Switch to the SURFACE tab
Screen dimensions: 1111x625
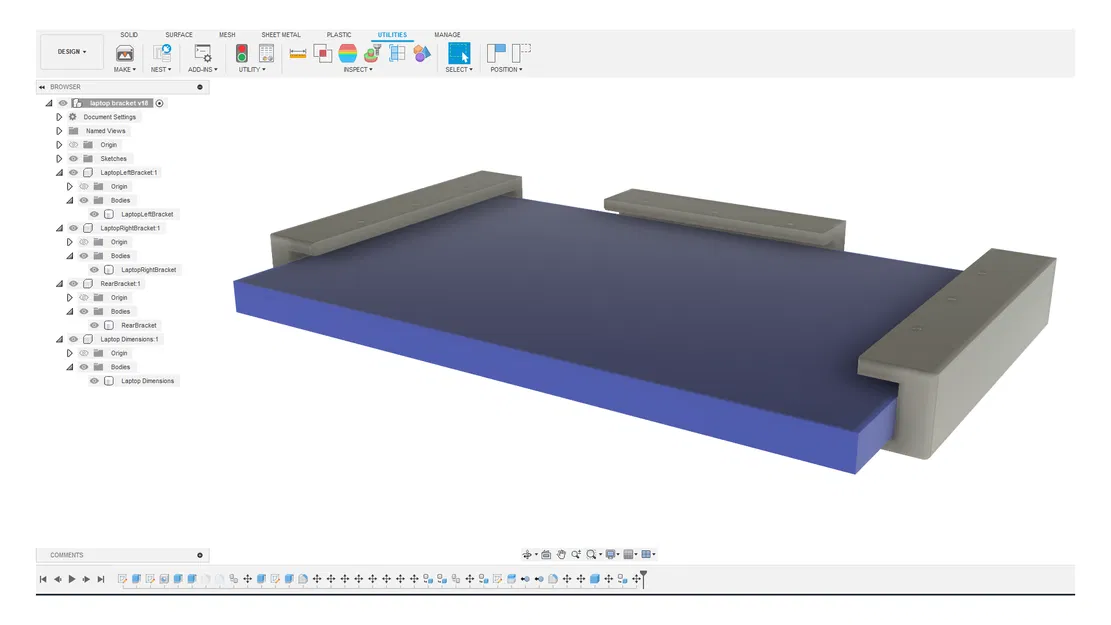[x=179, y=35]
